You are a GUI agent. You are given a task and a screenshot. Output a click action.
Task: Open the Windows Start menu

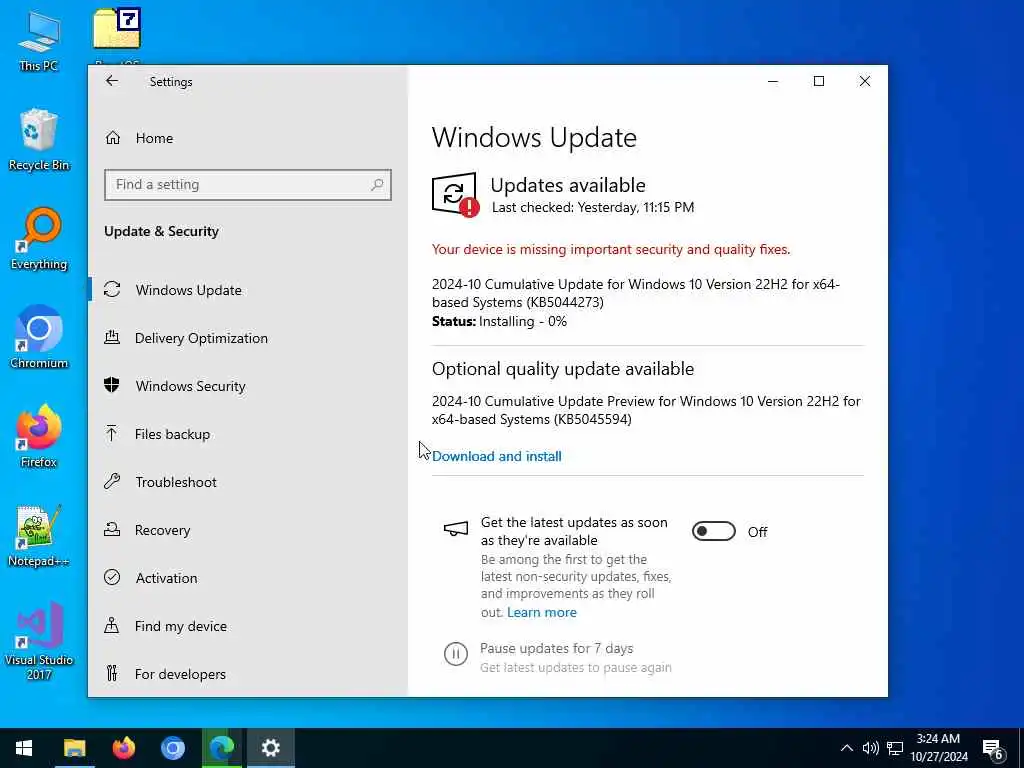pos(24,748)
